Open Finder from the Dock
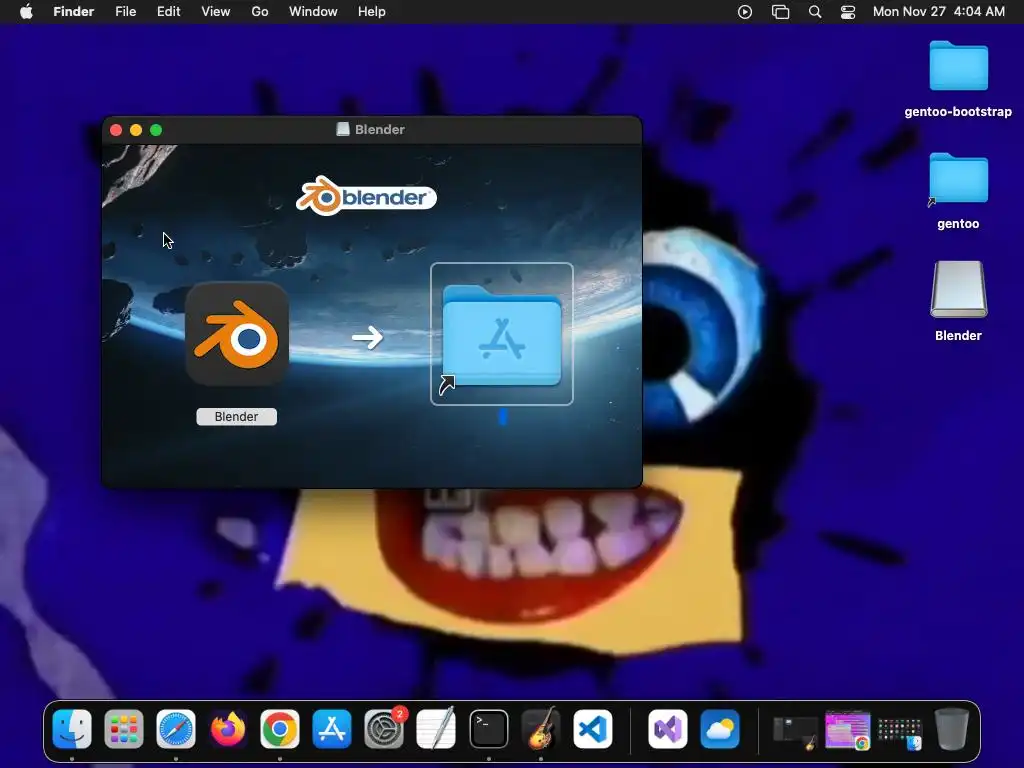The height and width of the screenshot is (768, 1024). (x=72, y=729)
